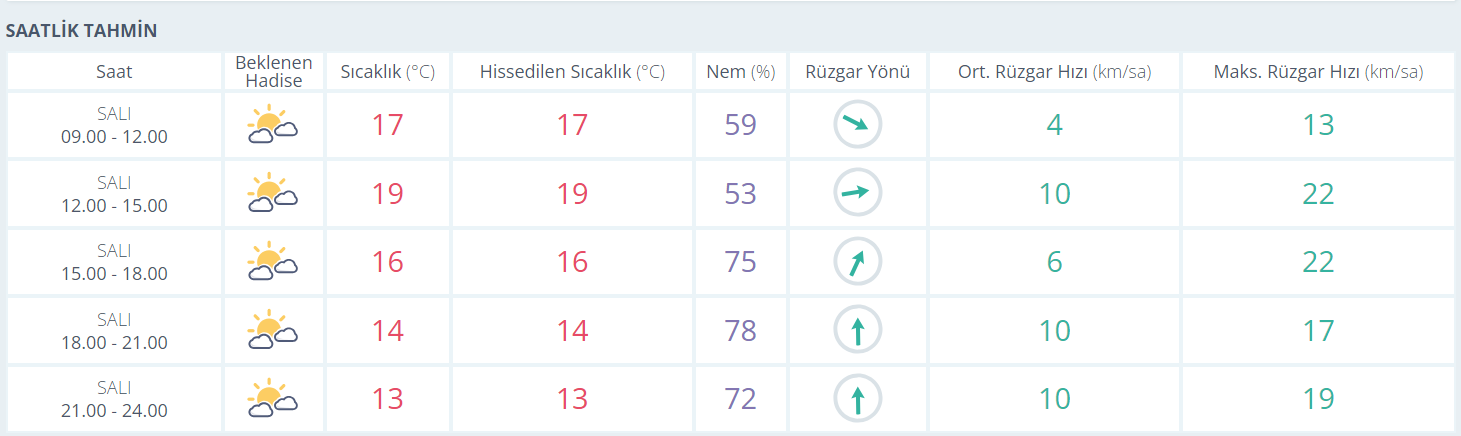The width and height of the screenshot is (1461, 436).
Task: Click the Beklenen Hadise column header
Action: (273, 72)
